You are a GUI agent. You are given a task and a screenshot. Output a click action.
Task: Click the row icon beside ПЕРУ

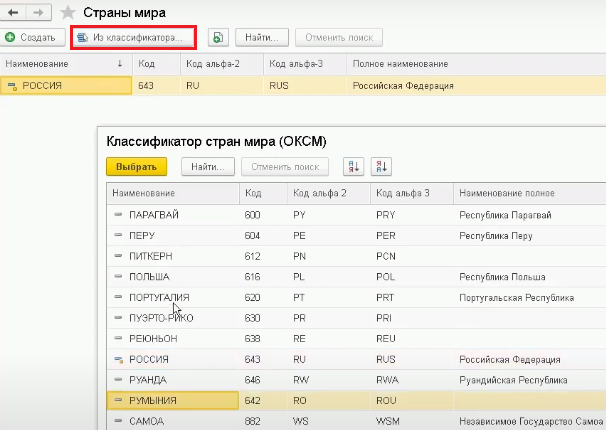point(118,235)
